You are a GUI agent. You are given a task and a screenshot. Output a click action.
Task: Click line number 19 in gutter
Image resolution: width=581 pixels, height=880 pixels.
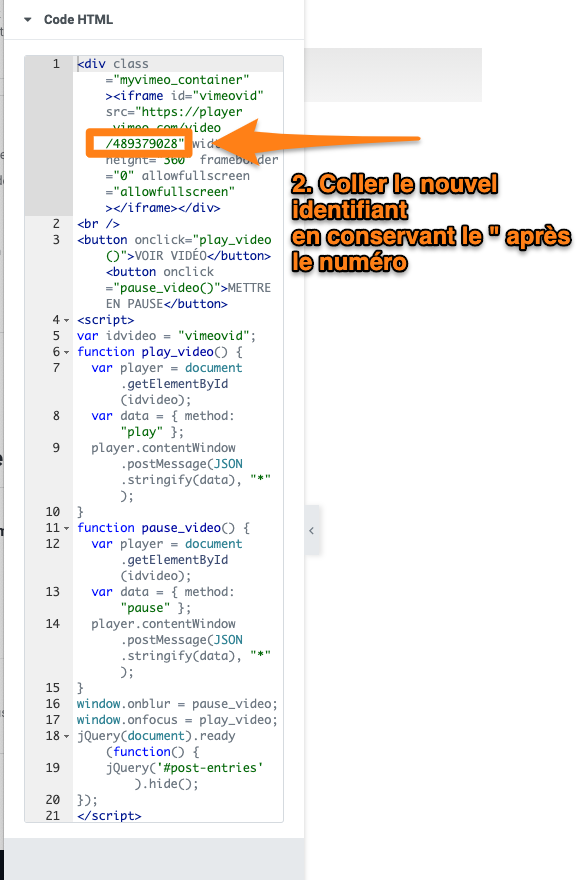(53, 767)
